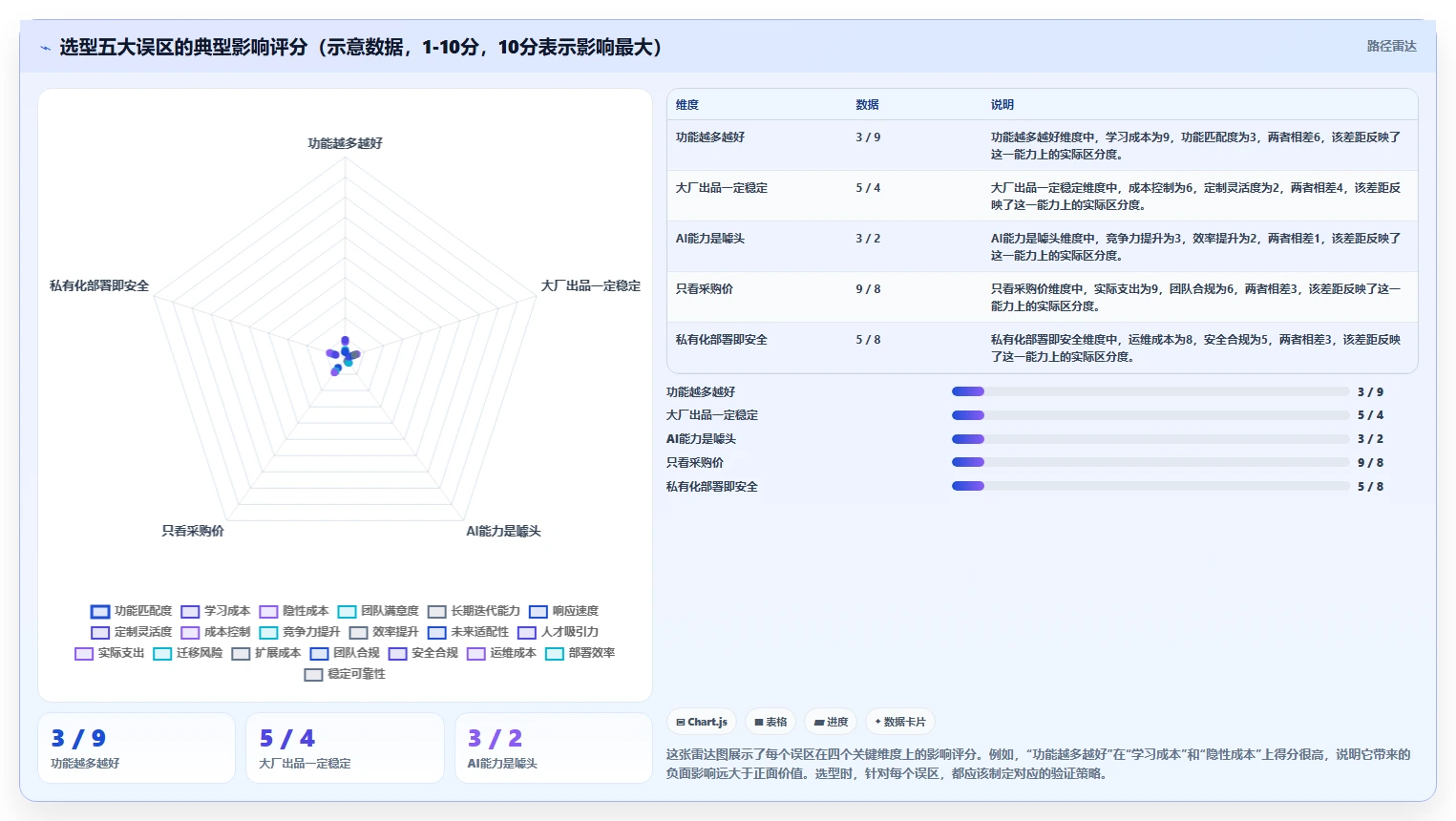Click the 未来适配性 legend color box
The height and width of the screenshot is (821, 1456).
436,632
